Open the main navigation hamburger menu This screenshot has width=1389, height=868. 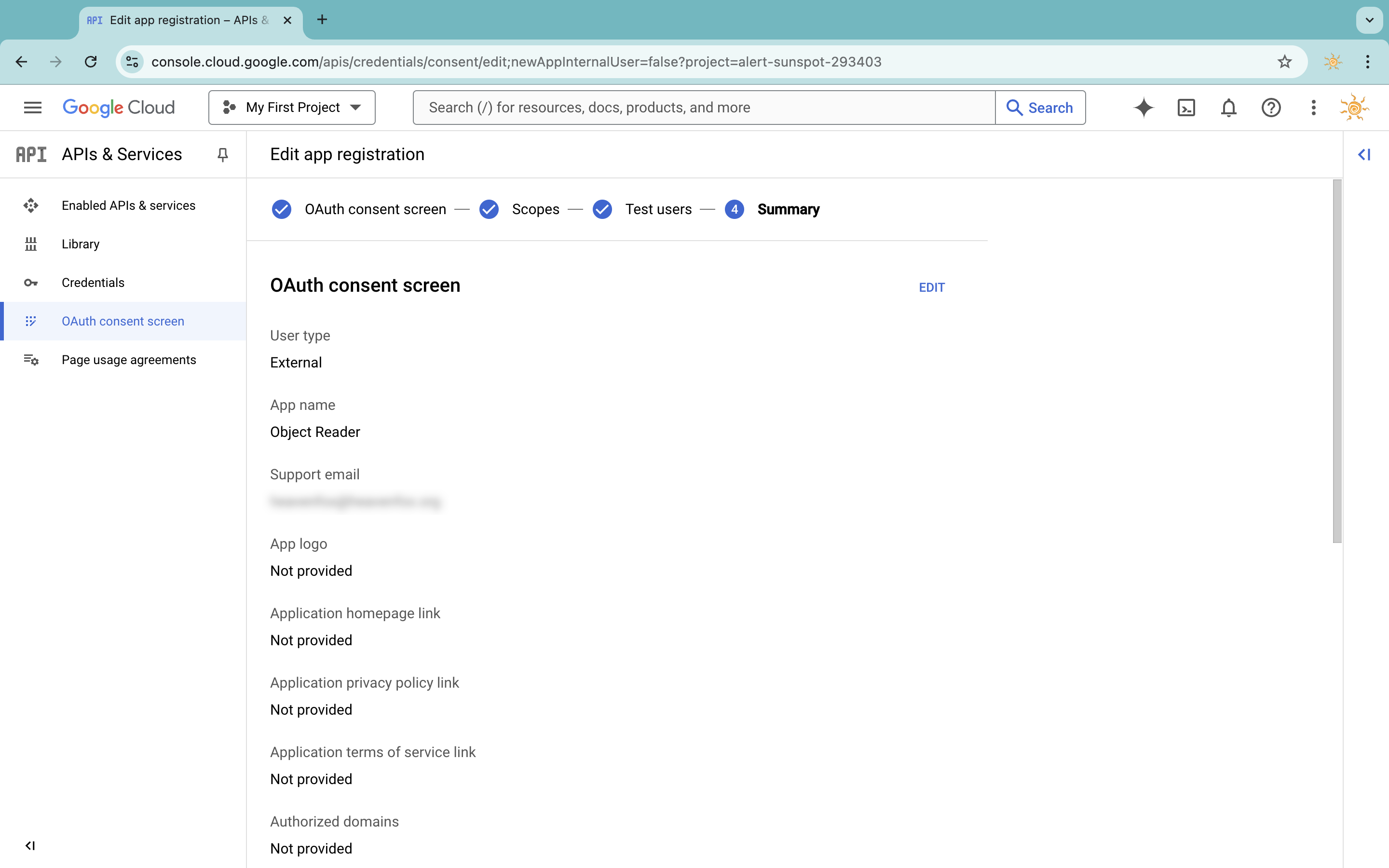33,108
